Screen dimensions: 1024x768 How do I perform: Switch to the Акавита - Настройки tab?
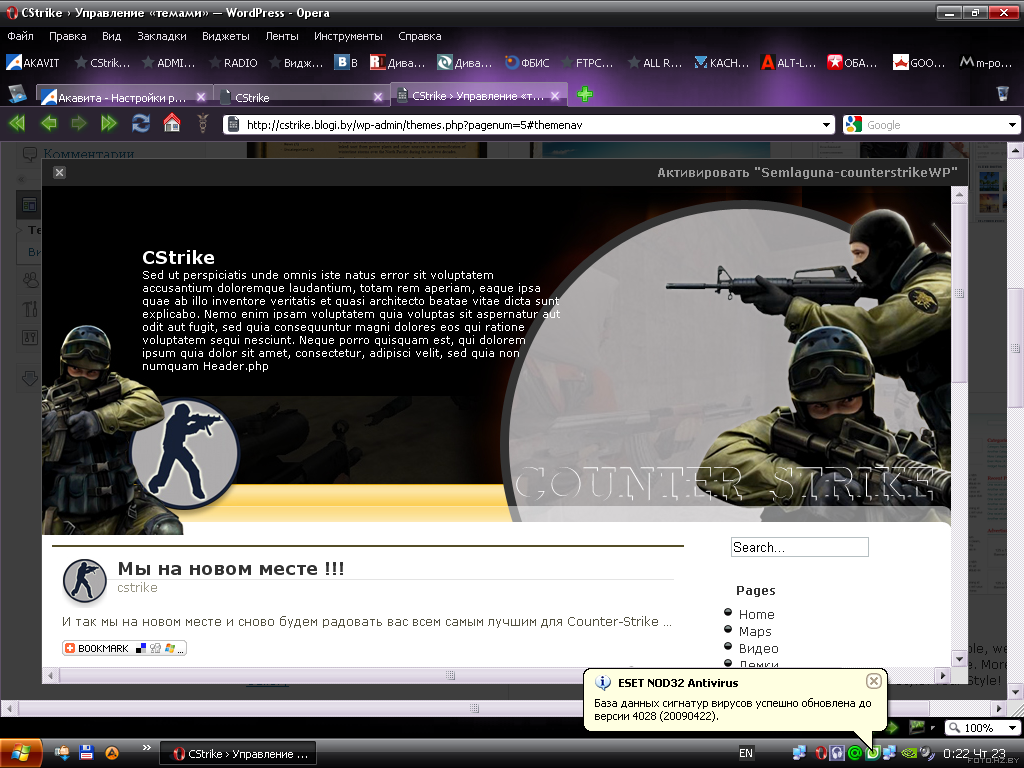(x=123, y=97)
